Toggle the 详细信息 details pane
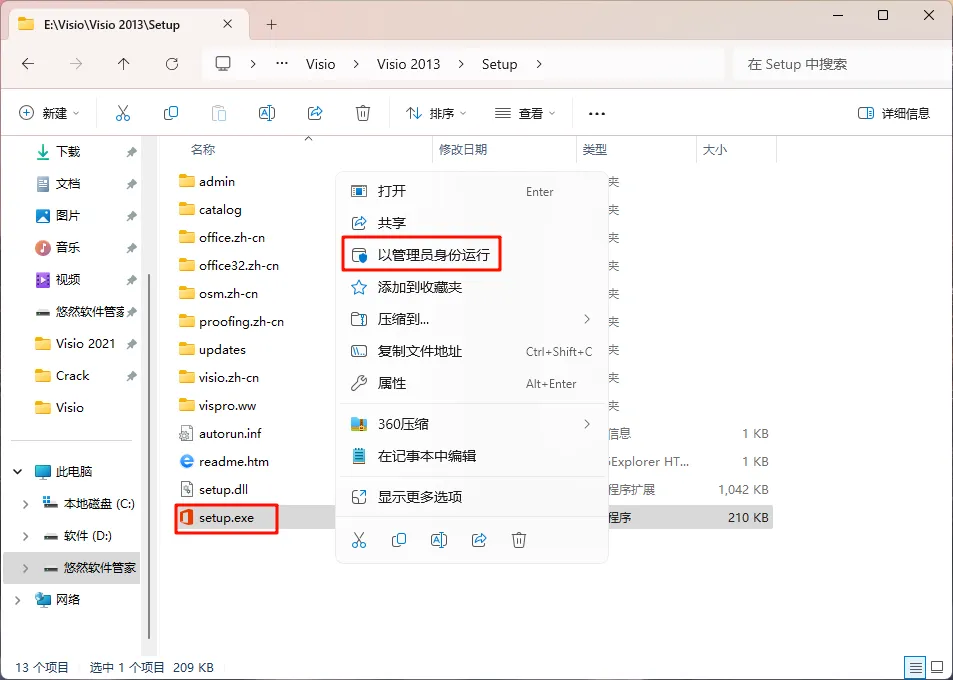The image size is (953, 680). 893,113
